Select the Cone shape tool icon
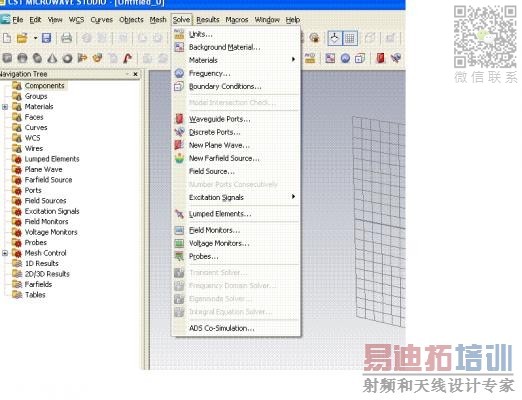 (52, 58)
